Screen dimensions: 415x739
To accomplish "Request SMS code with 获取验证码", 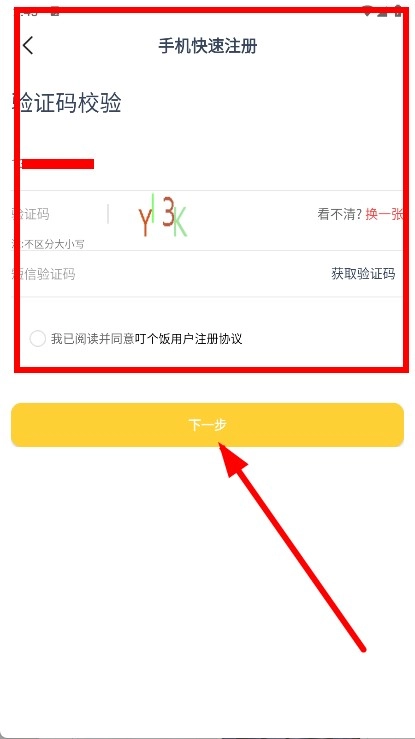I will 363,274.
